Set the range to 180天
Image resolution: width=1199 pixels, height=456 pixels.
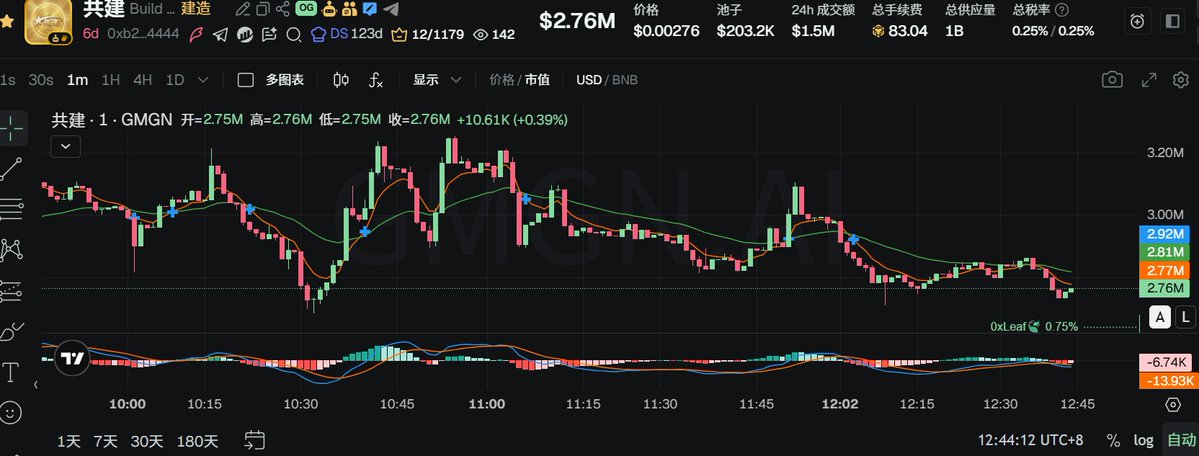197,441
